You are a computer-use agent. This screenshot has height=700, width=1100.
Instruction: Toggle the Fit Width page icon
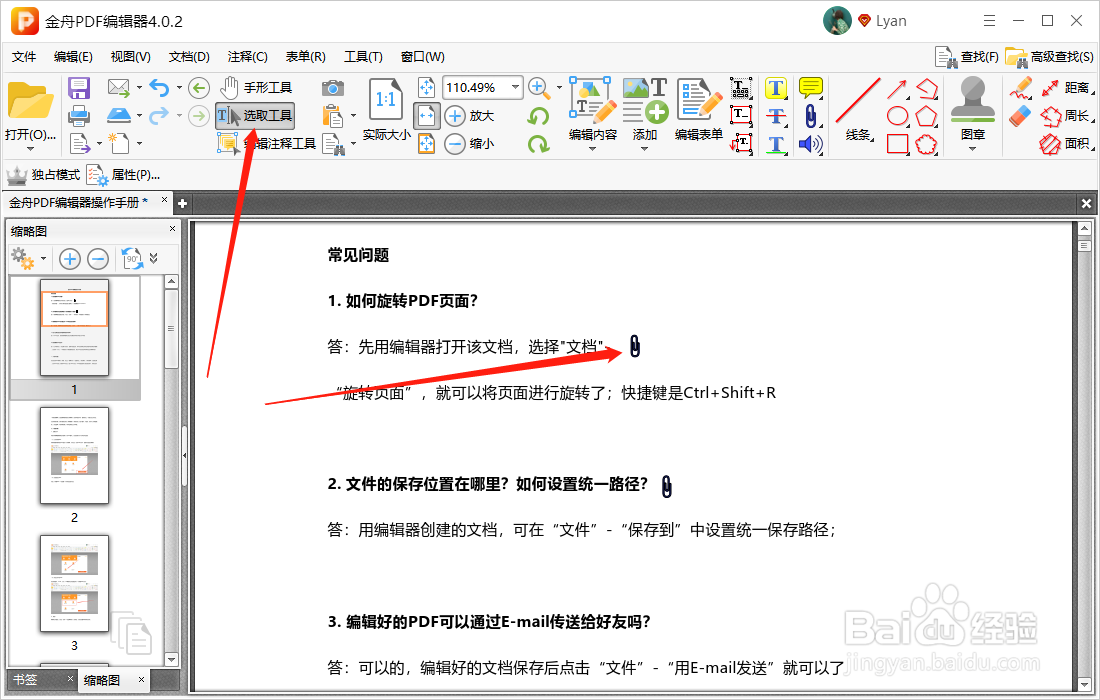tap(427, 115)
